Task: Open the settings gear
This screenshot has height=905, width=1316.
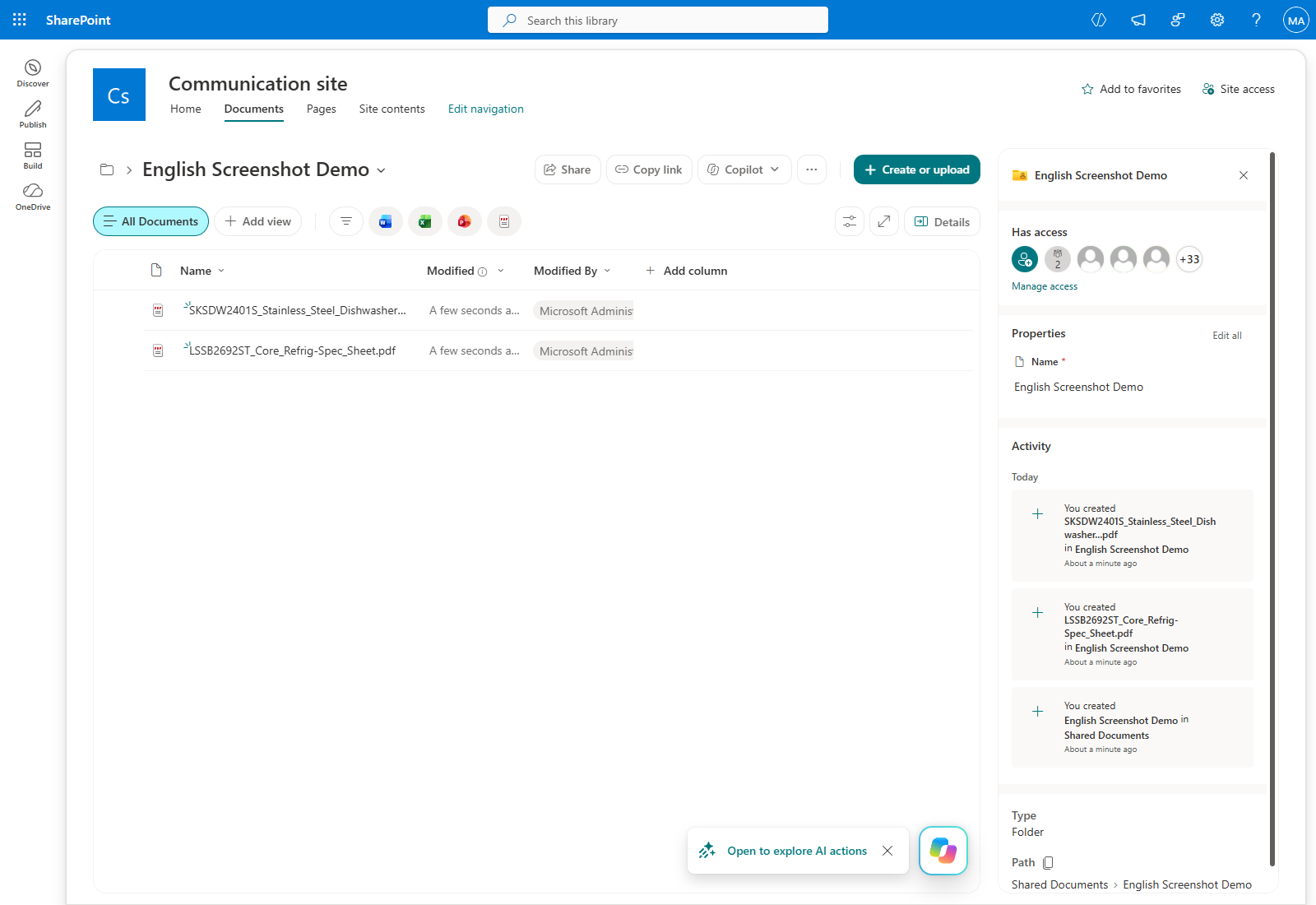Action: coord(1217,20)
